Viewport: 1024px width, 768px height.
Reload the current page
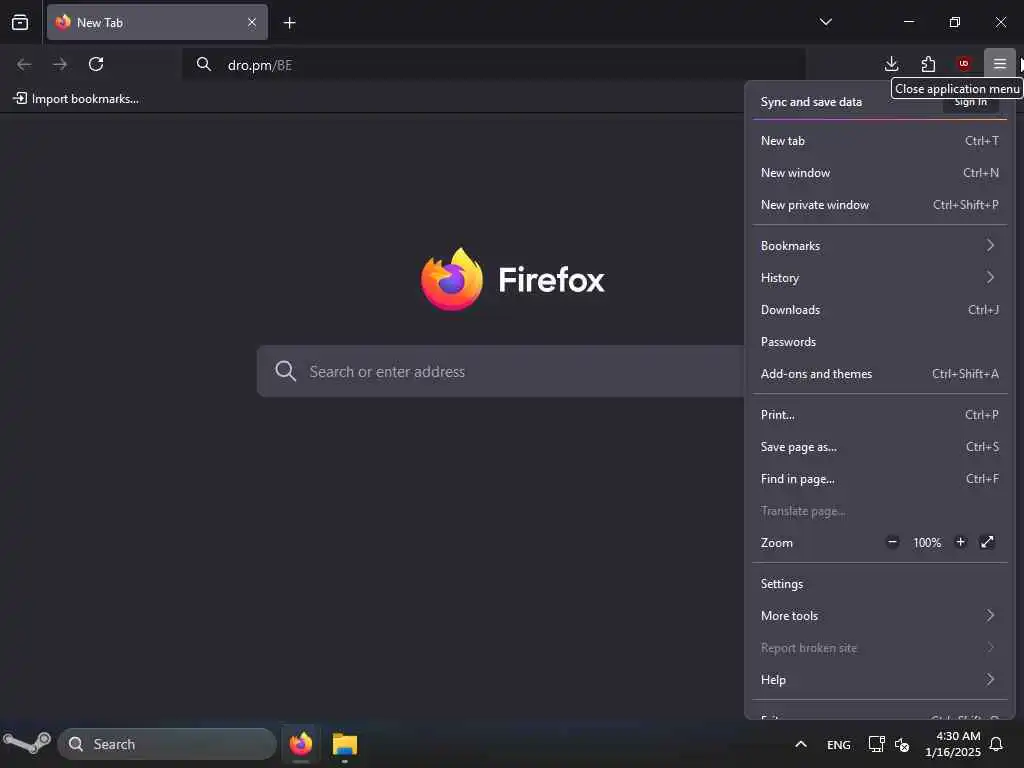96,64
